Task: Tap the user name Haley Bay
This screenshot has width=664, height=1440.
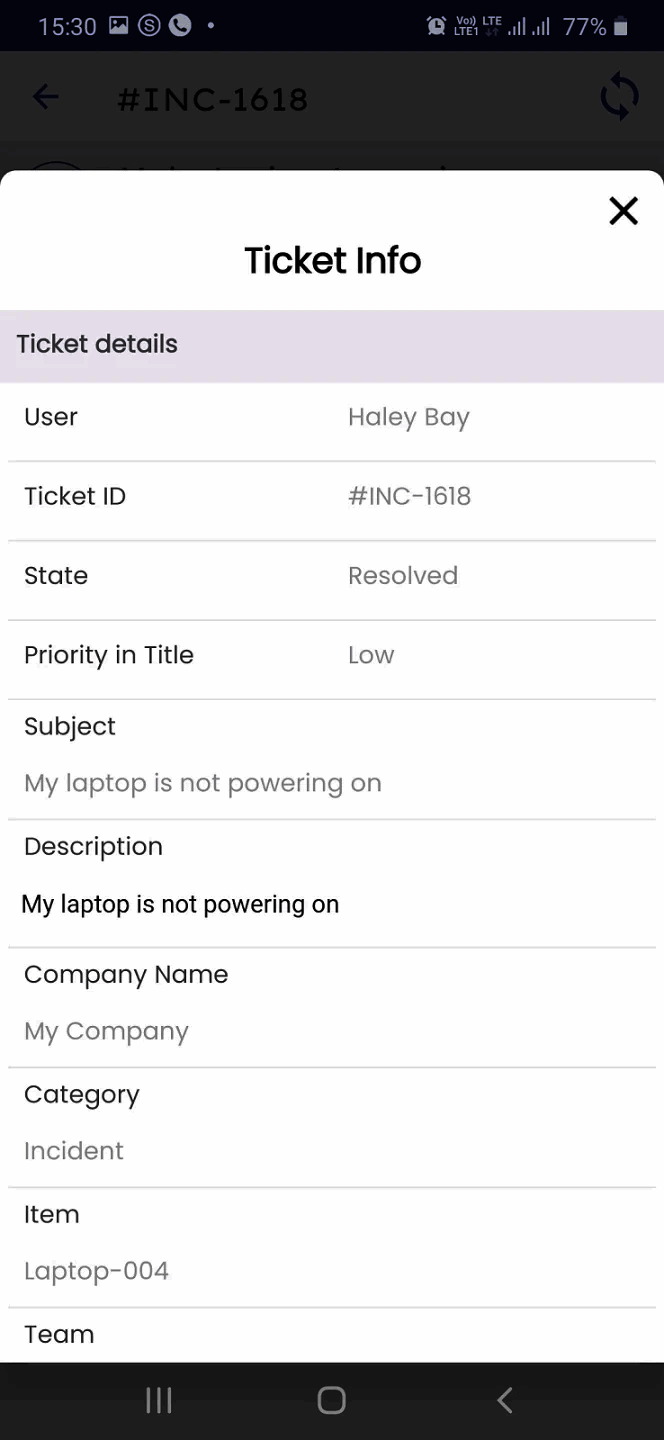Action: [408, 417]
